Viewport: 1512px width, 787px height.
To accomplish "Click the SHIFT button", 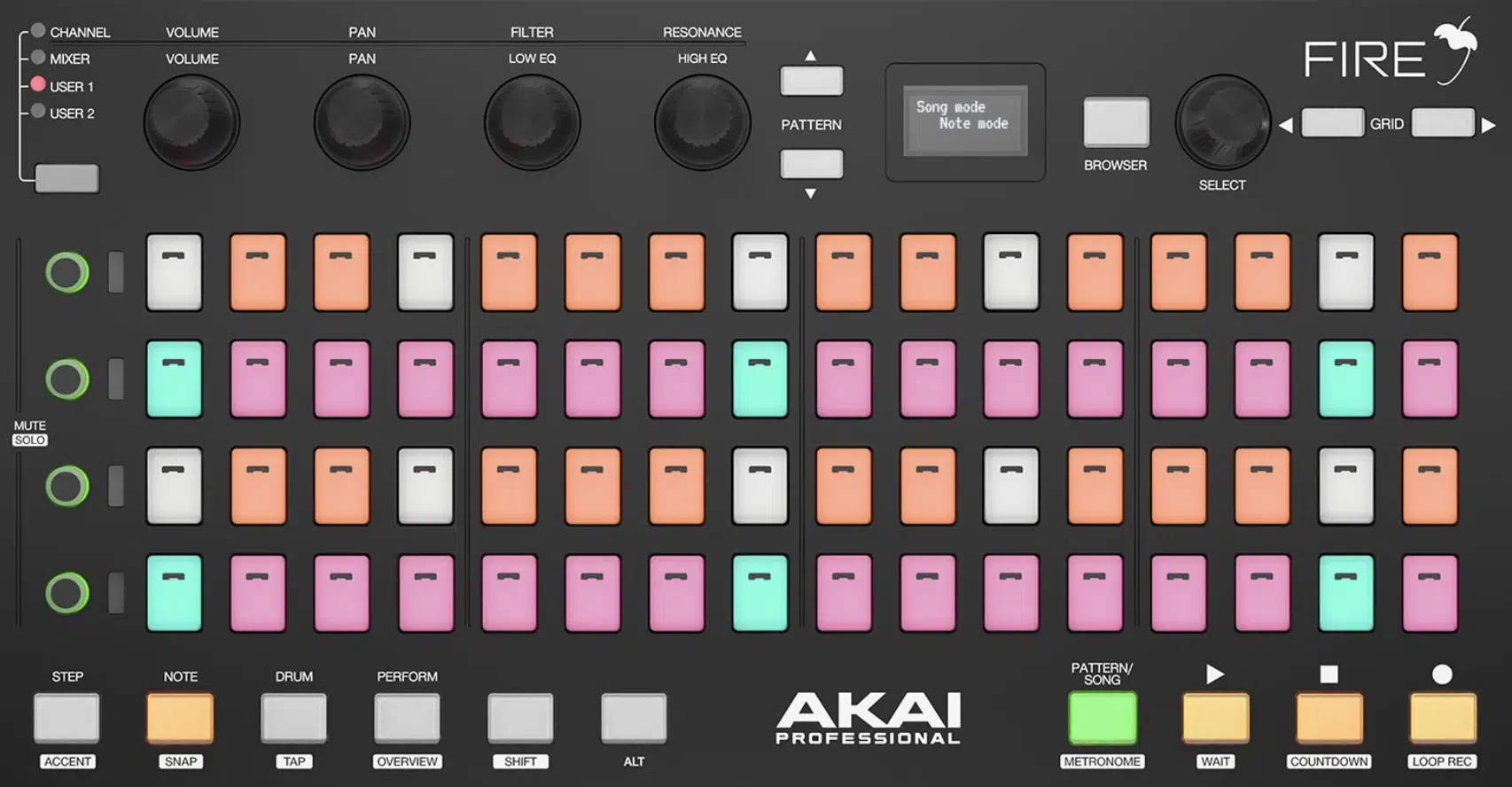I will [520, 718].
